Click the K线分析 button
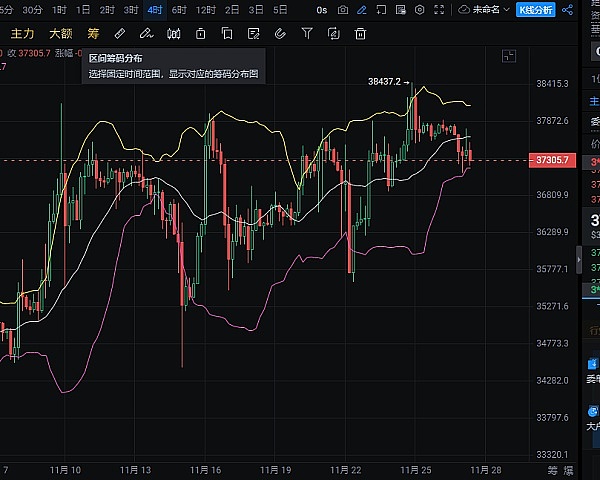This screenshot has width=600, height=480. coord(536,9)
